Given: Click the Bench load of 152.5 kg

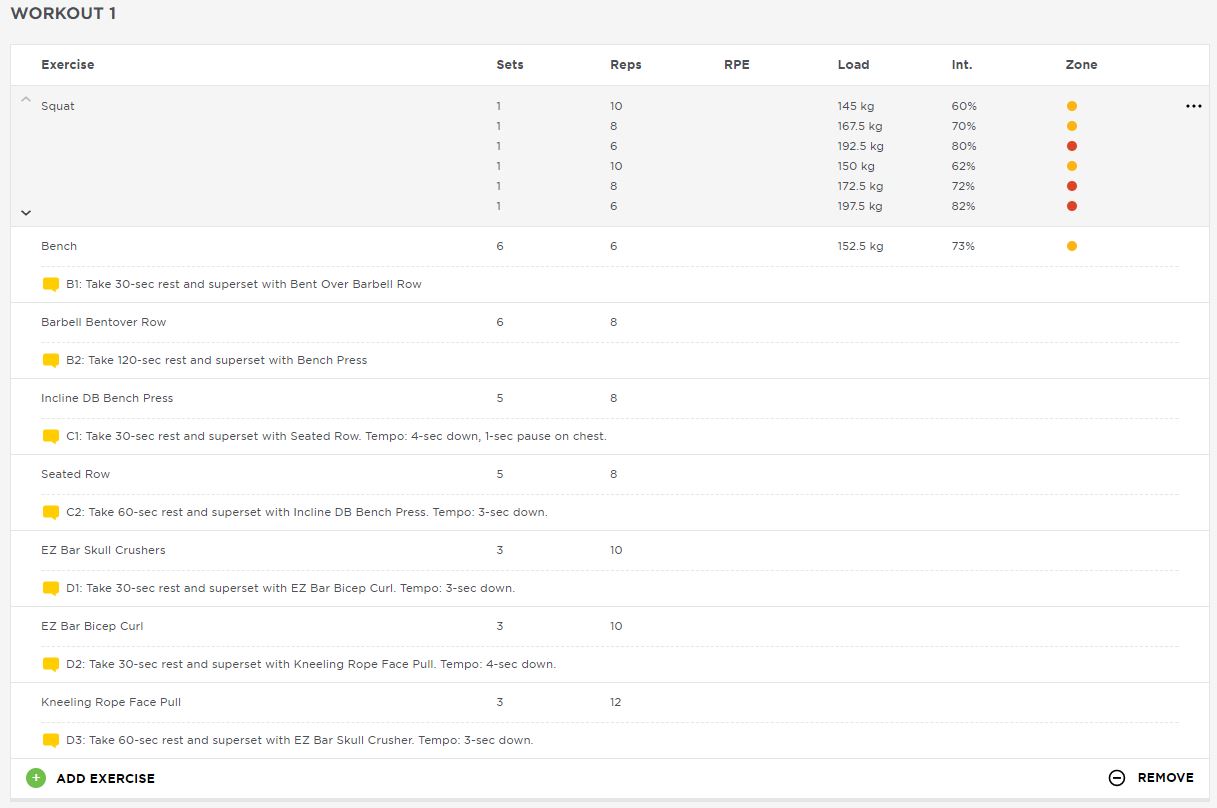Looking at the screenshot, I should tap(861, 246).
